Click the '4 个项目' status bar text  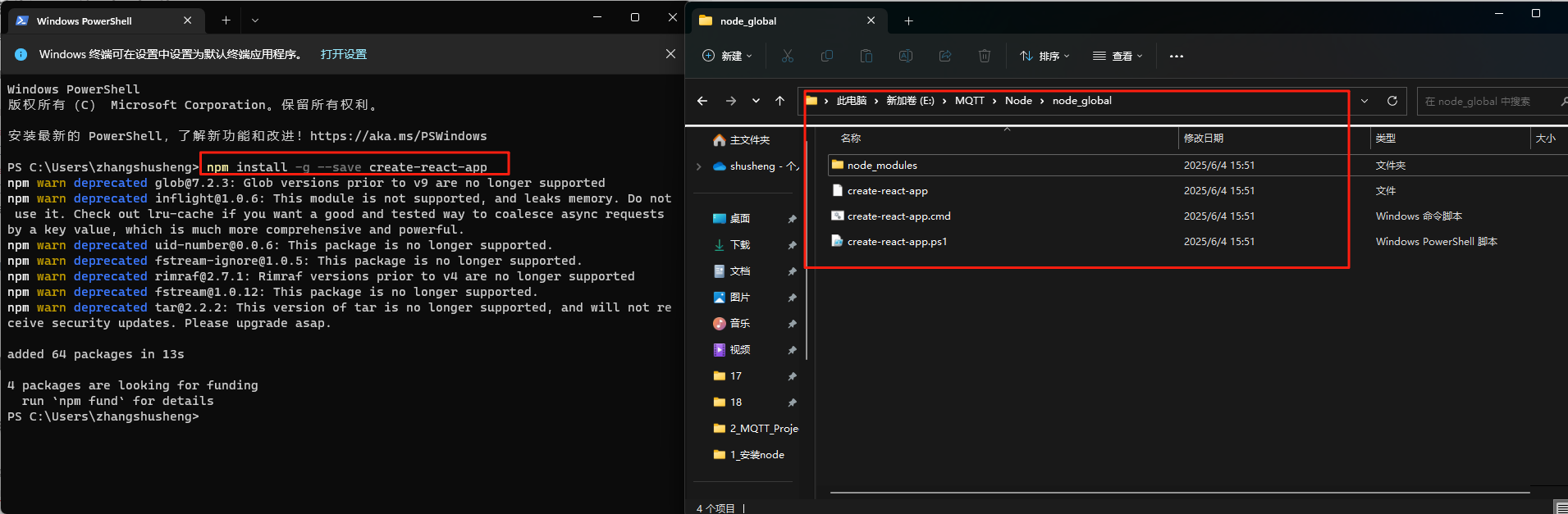[x=715, y=508]
